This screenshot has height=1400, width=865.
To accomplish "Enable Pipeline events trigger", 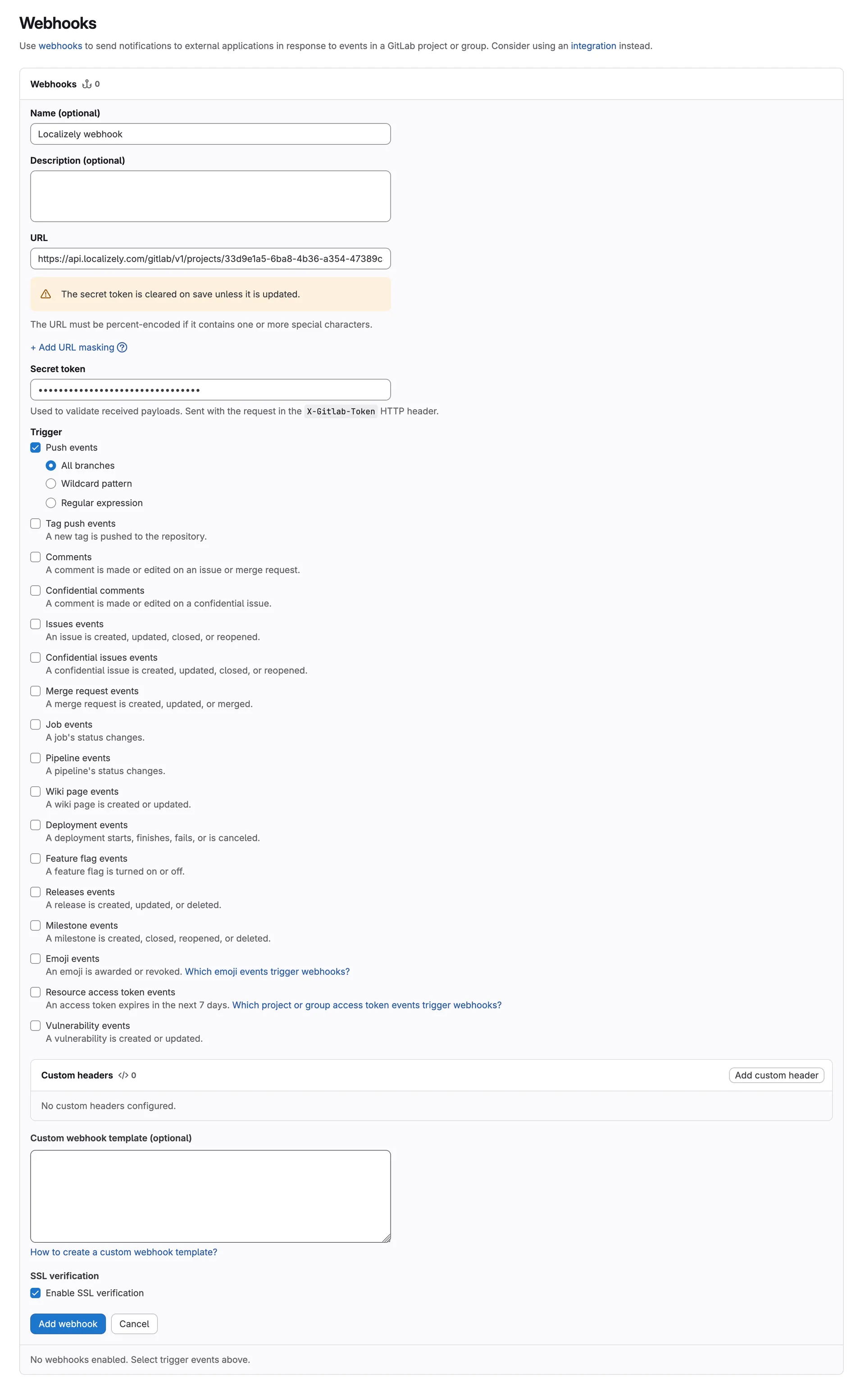I will pyautogui.click(x=36, y=758).
